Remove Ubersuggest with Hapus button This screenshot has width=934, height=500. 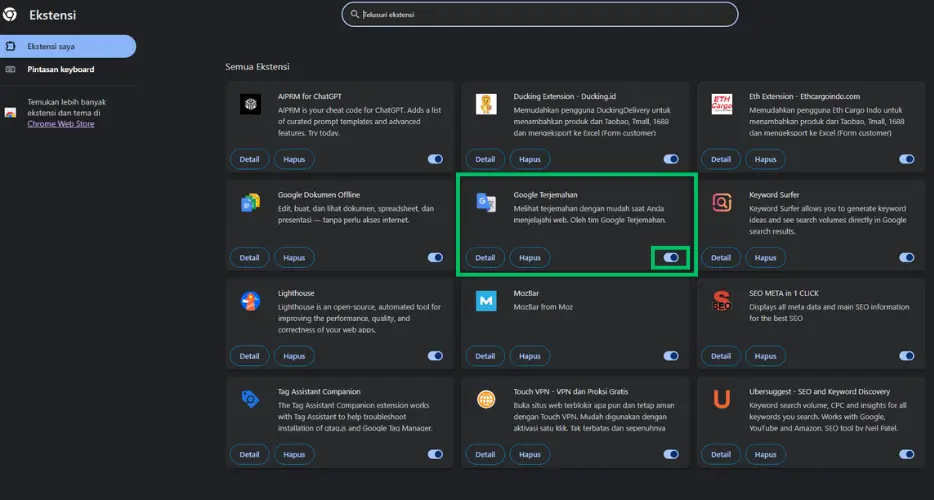(765, 454)
